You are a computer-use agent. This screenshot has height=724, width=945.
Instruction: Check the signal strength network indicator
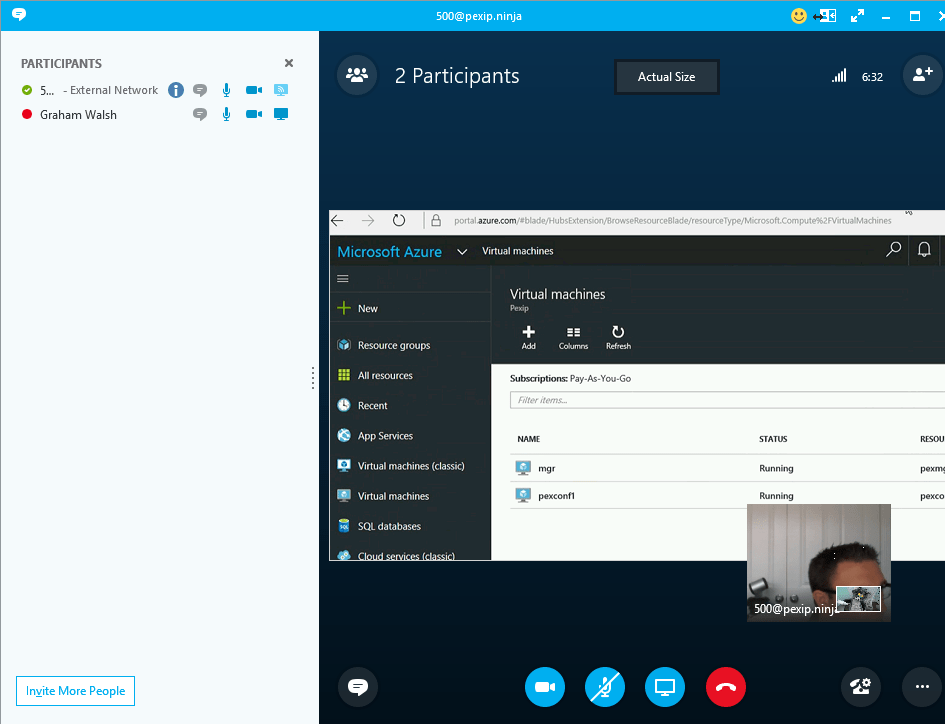click(839, 76)
